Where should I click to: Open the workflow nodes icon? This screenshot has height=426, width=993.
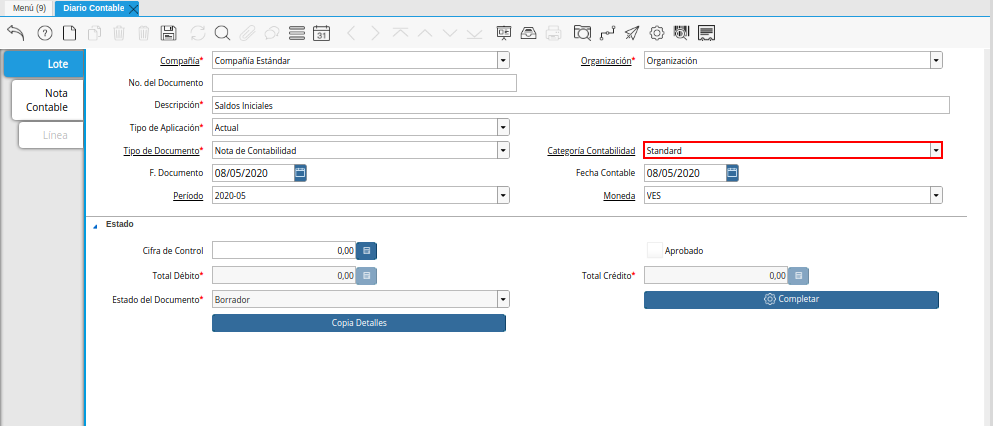tap(607, 33)
